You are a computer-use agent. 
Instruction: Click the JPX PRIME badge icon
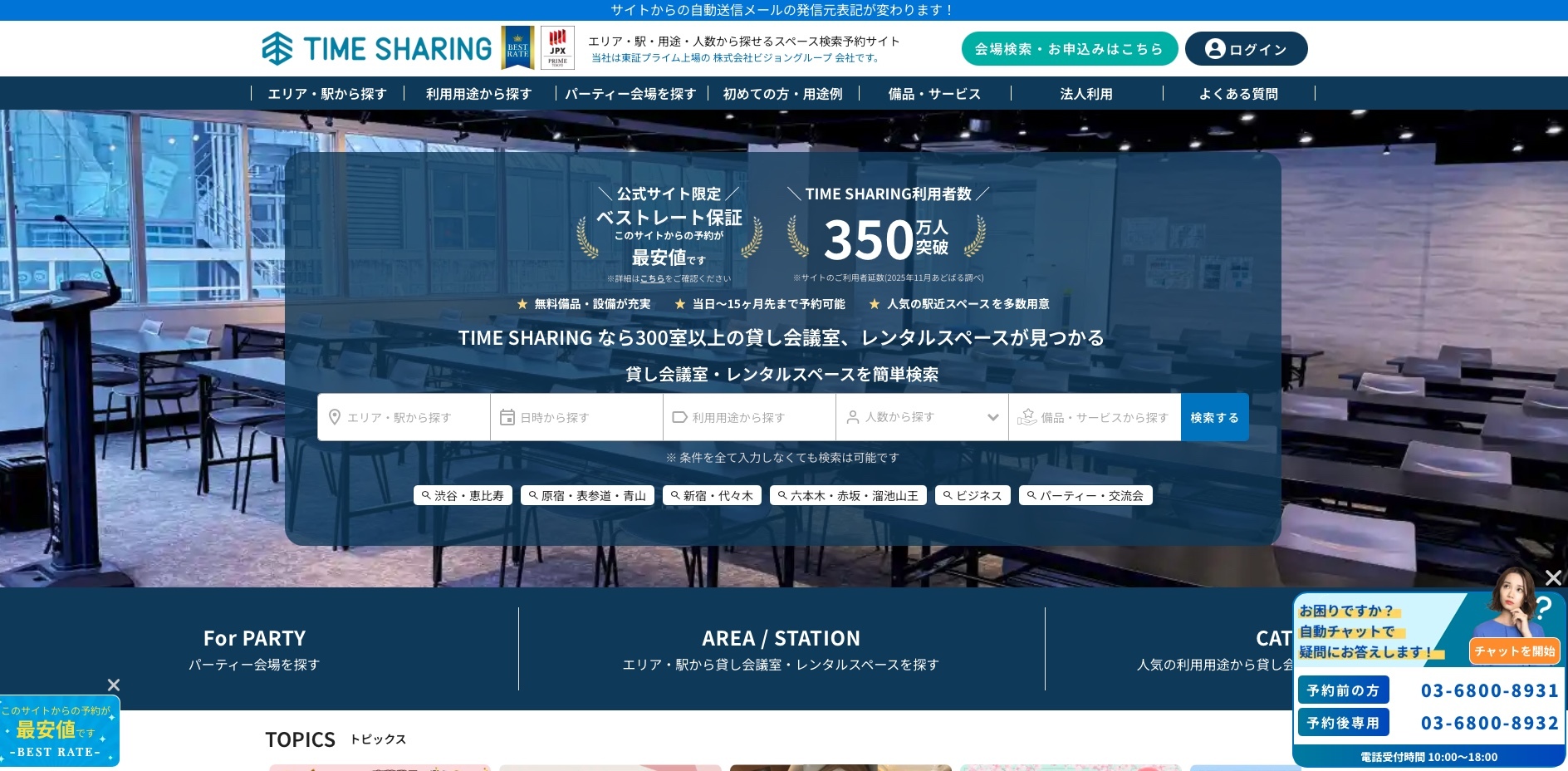tap(557, 48)
